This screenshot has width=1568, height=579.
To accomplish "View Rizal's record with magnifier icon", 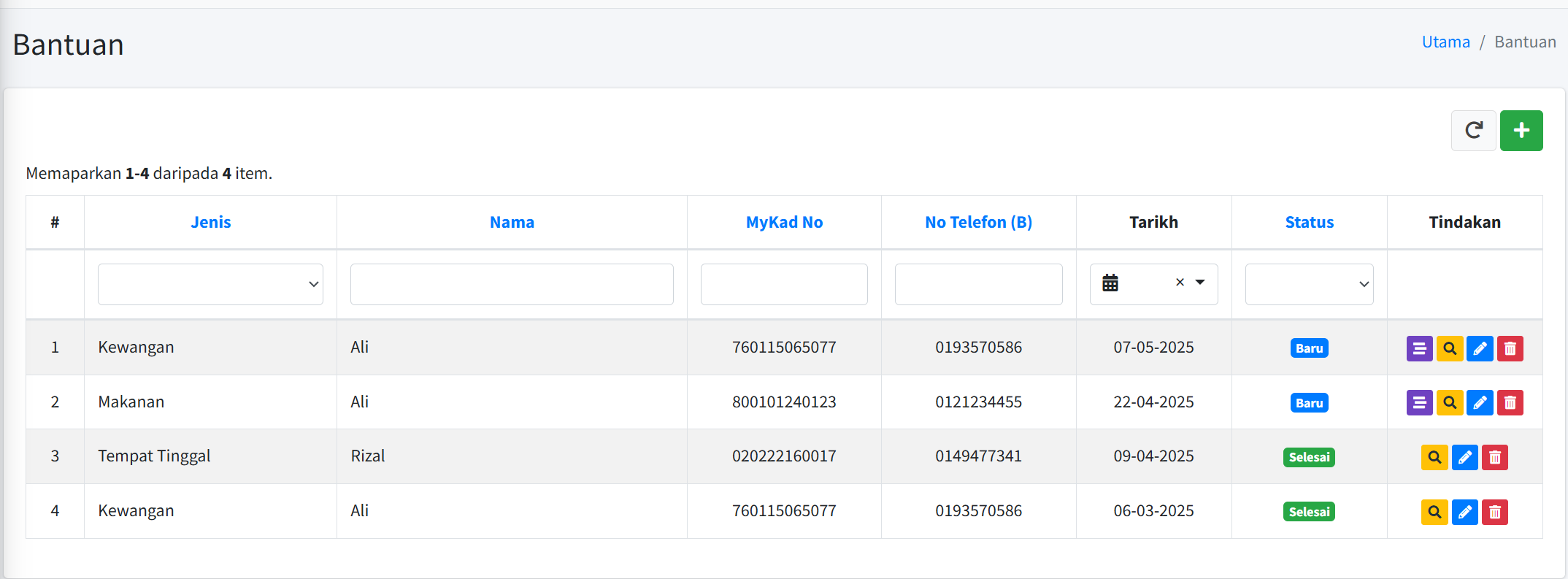I will point(1434,458).
